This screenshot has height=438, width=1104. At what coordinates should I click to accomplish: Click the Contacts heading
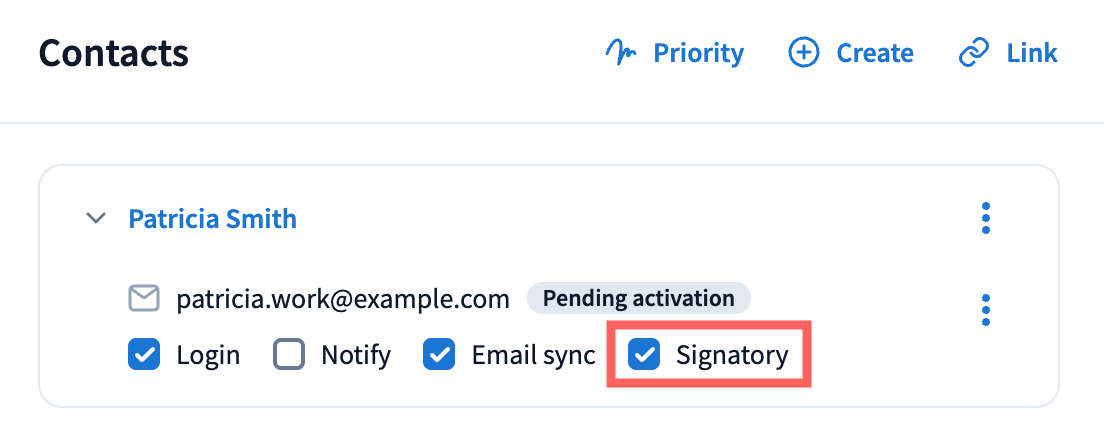click(x=114, y=53)
